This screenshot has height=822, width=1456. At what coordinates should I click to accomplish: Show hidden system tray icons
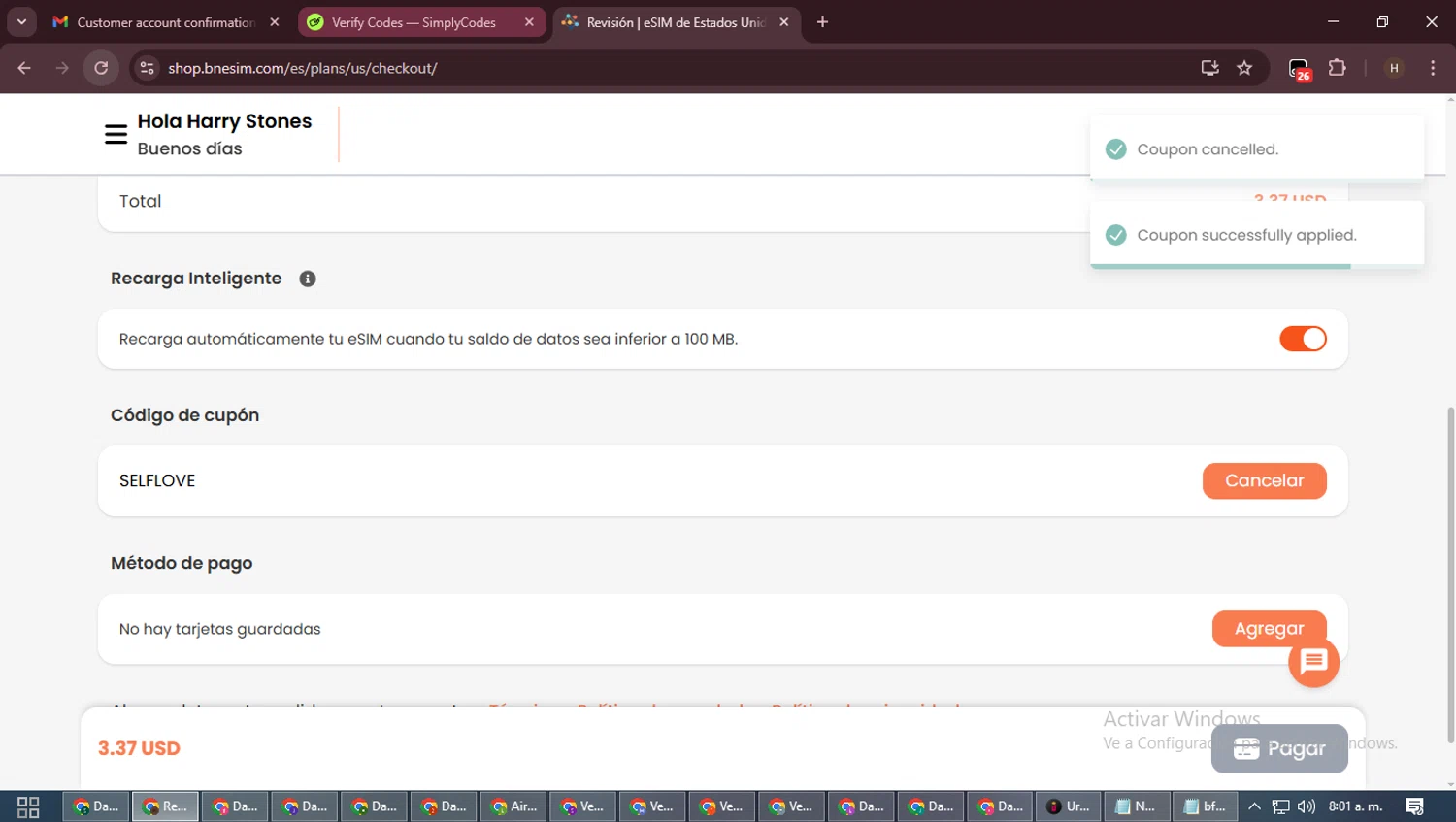(1254, 806)
